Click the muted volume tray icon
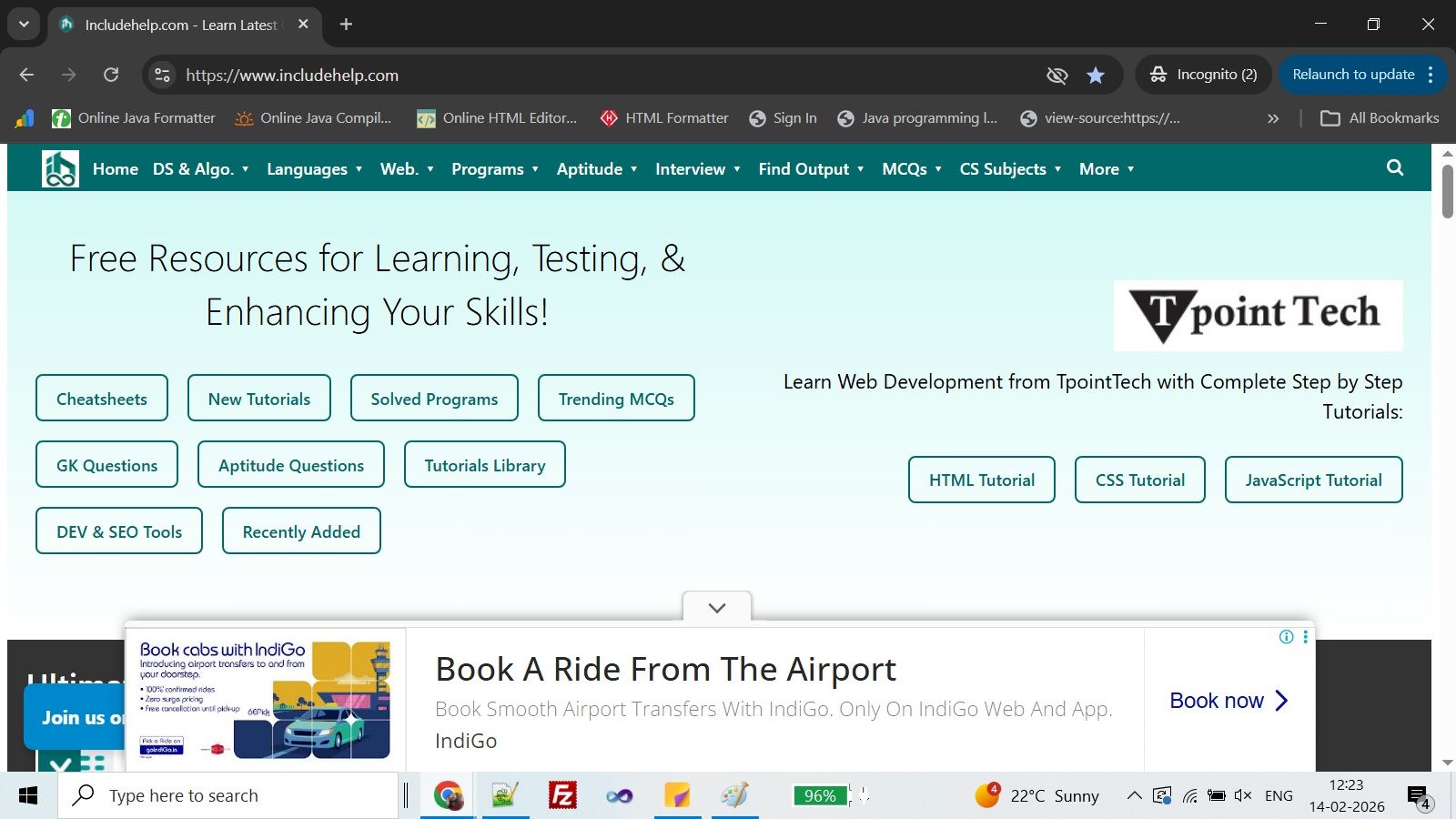 (1243, 795)
